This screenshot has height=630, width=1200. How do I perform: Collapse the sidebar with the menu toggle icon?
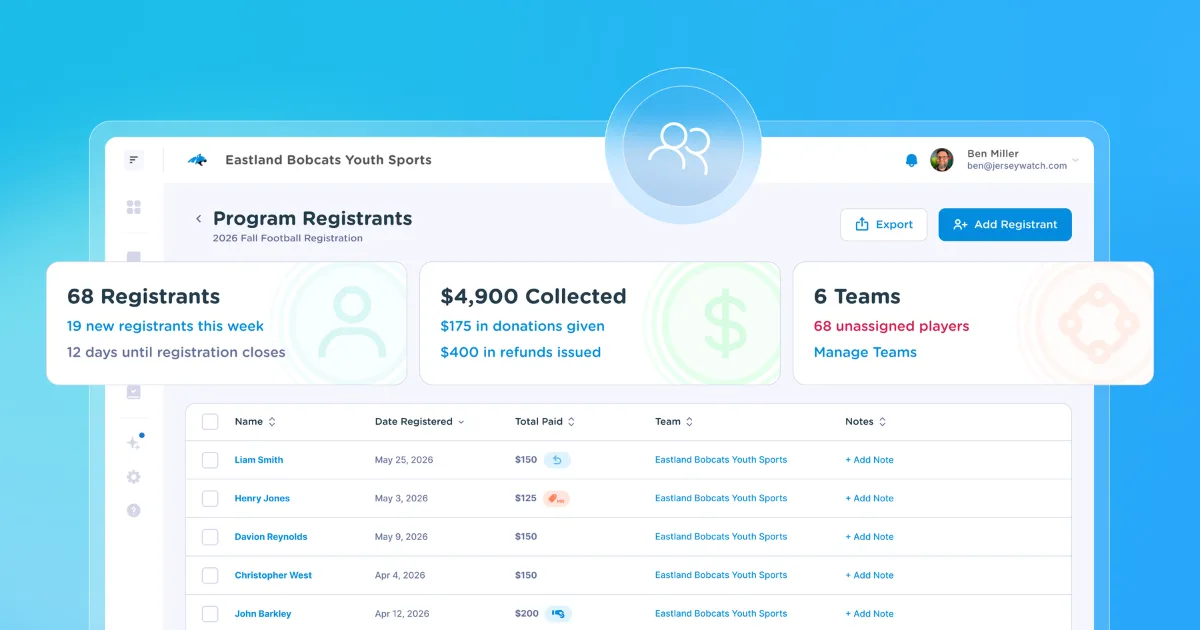(134, 160)
